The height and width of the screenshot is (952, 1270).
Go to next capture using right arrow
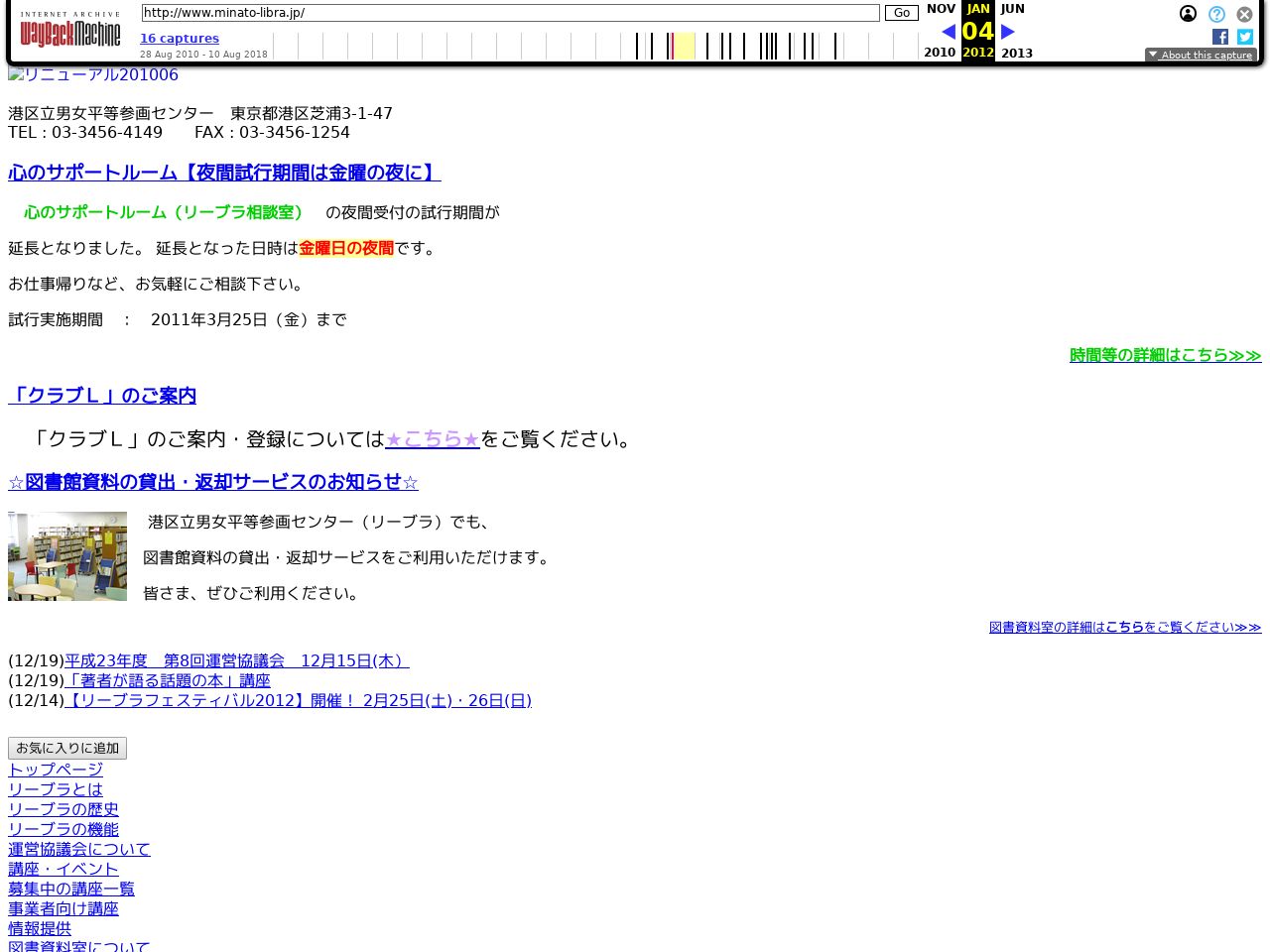click(1007, 31)
